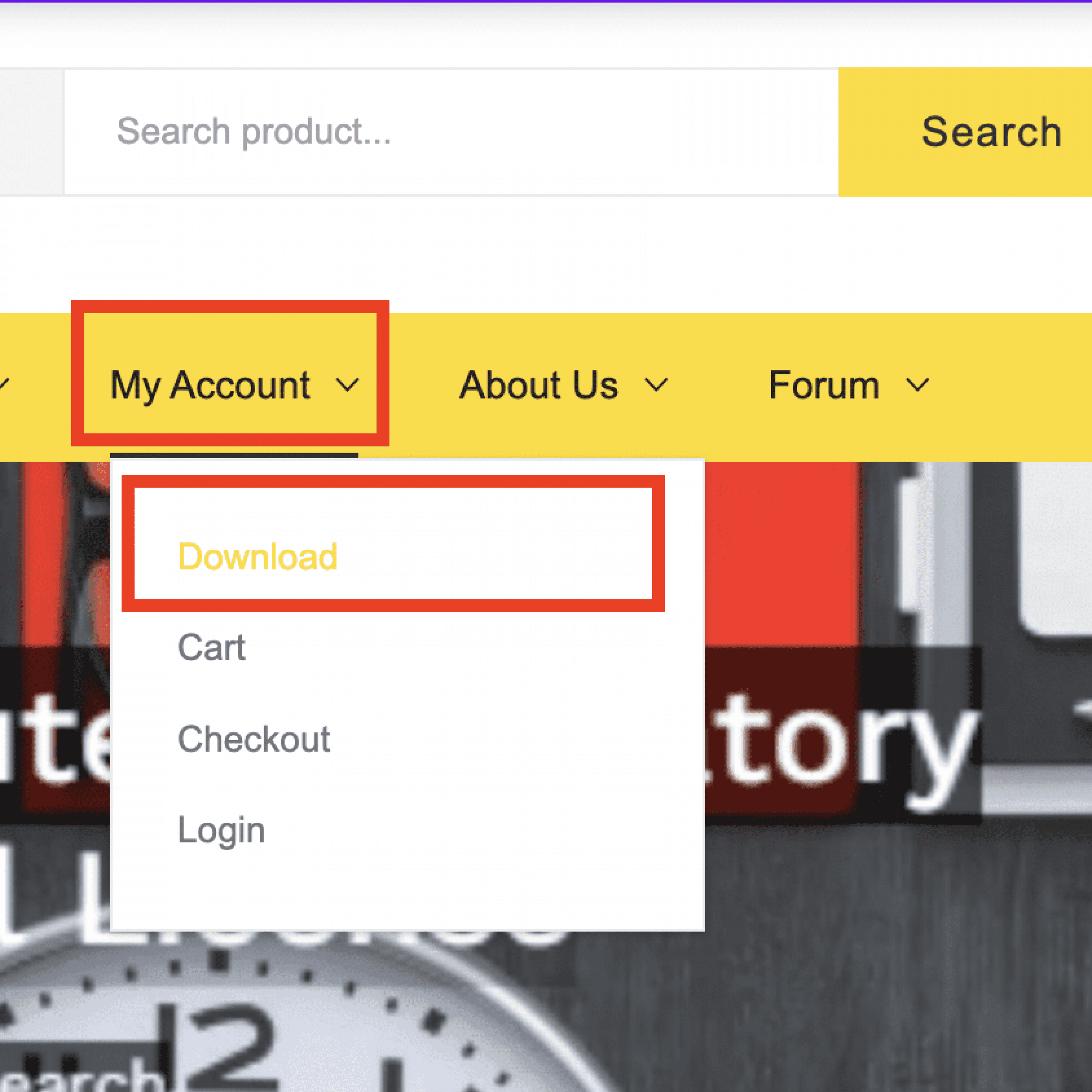Expand the About Us dropdown chevron
This screenshot has height=1092, width=1092.
[656, 386]
